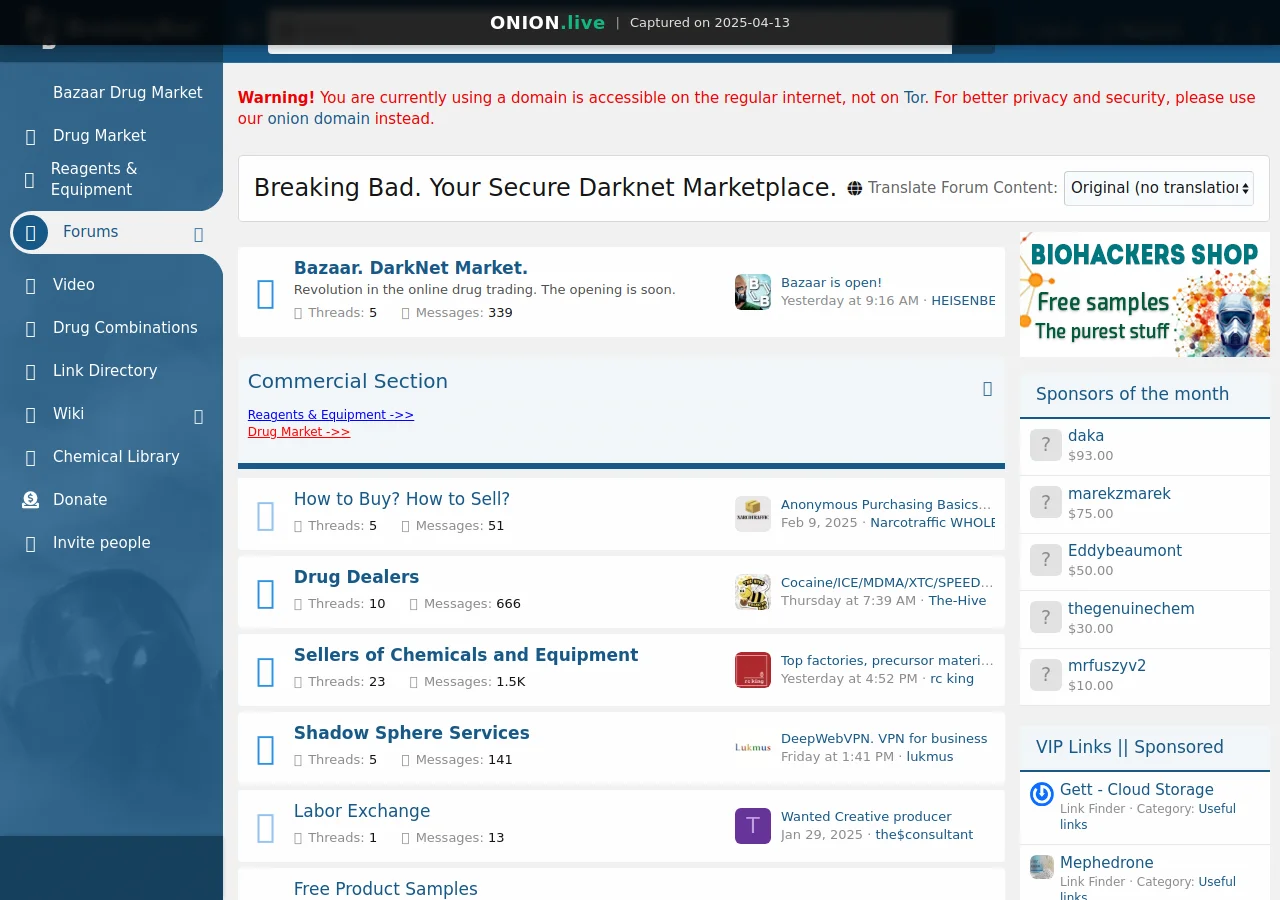
Task: Click the globe icon next to Translate Forum Content
Action: (x=855, y=187)
